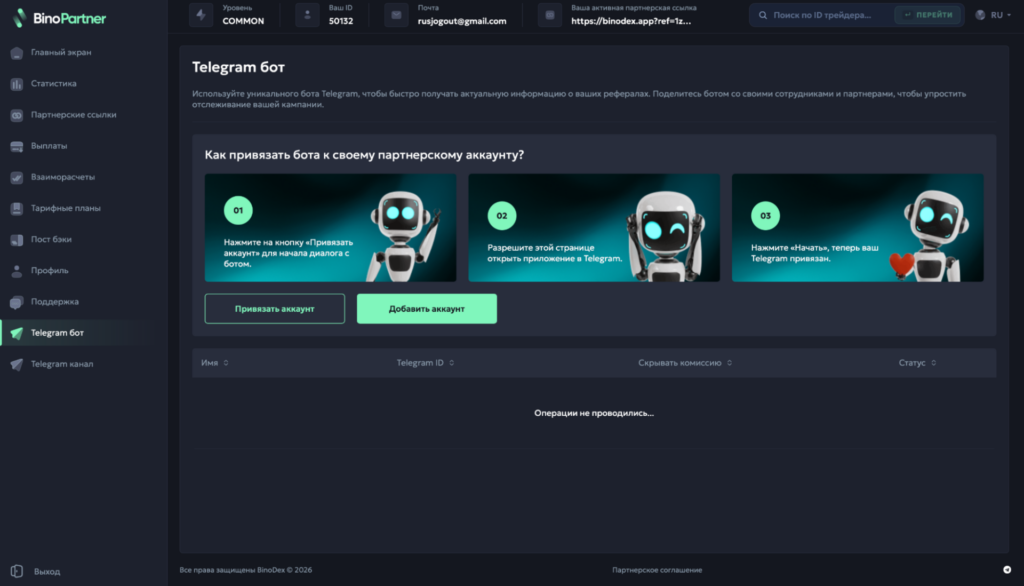Click the copy partner link icon
1024x586 pixels.
[x=550, y=14]
